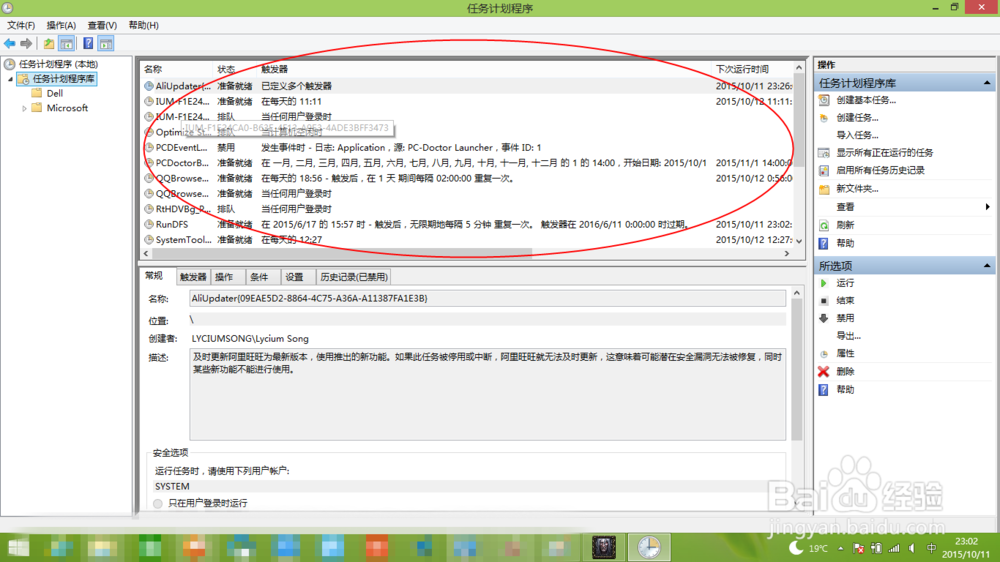Click the 下次运行时间 column header
The width and height of the screenshot is (1000, 562).
(752, 69)
